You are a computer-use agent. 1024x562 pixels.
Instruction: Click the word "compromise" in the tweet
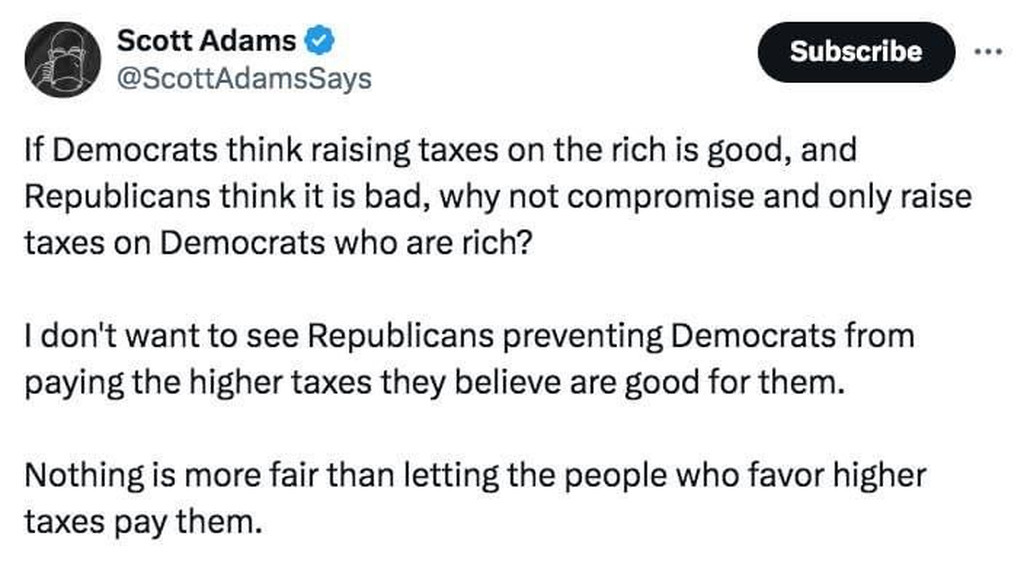pyautogui.click(x=653, y=197)
